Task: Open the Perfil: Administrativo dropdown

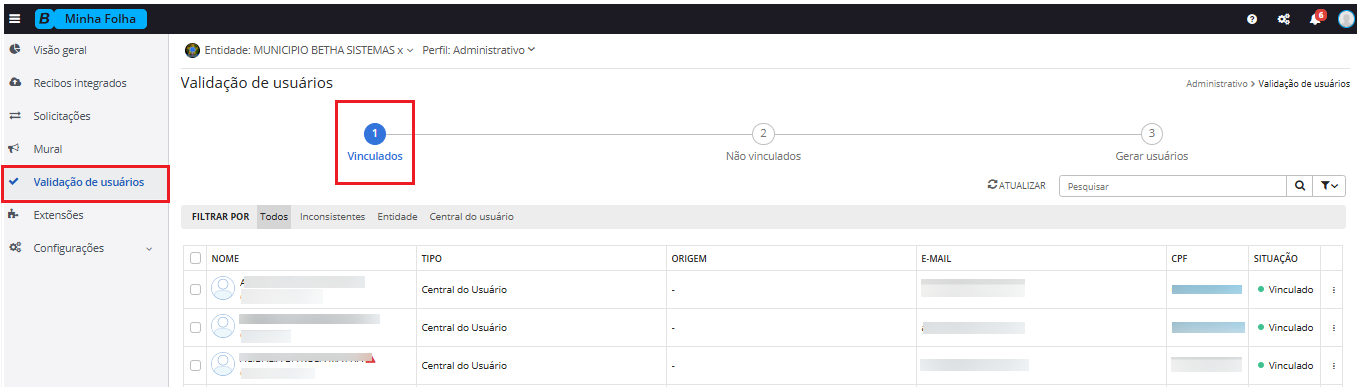Action: coord(479,50)
